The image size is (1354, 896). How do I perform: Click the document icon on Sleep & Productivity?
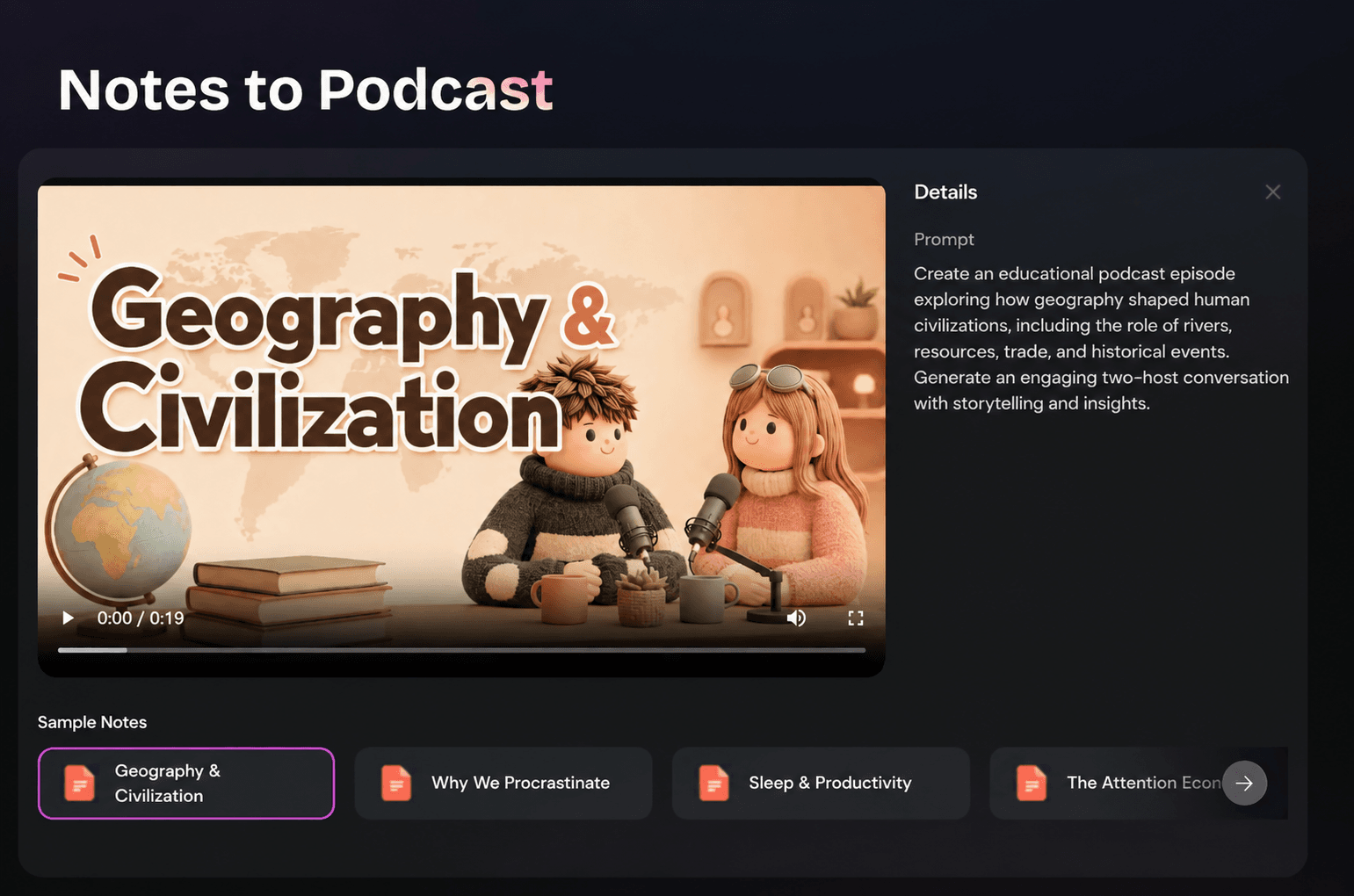click(713, 783)
